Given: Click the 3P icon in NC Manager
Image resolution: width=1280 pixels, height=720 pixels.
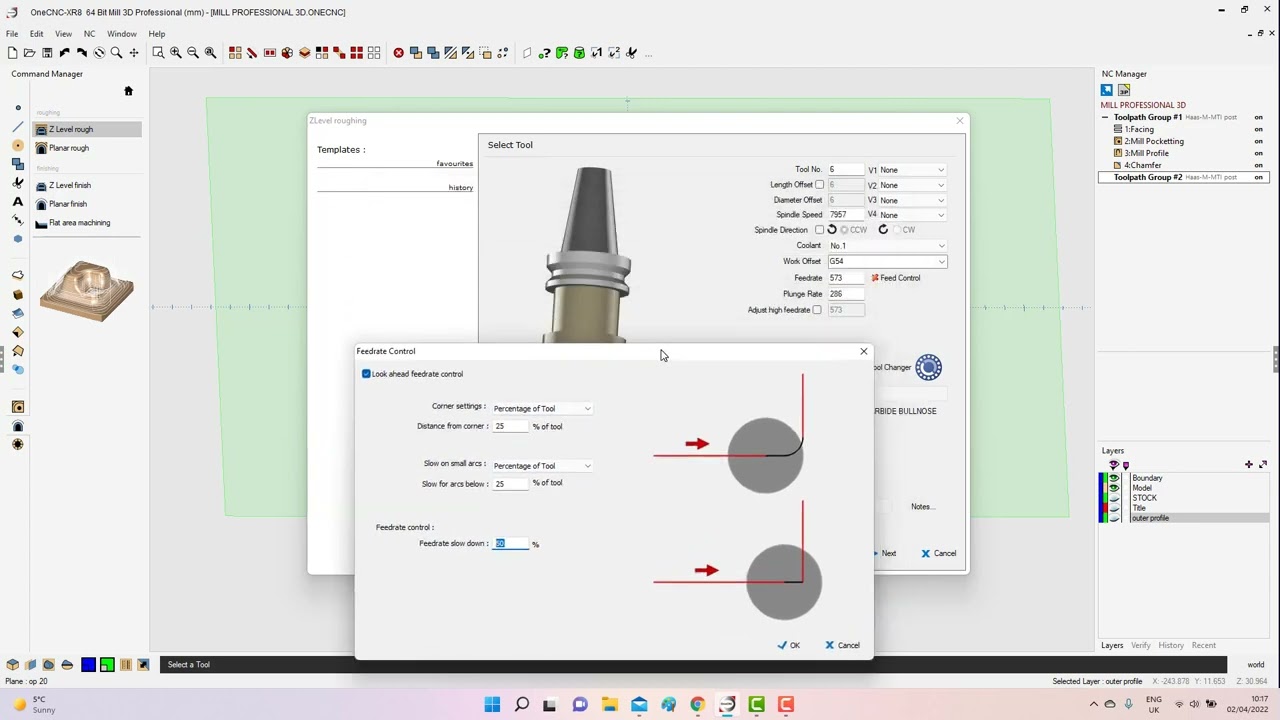Looking at the screenshot, I should pos(1123,90).
